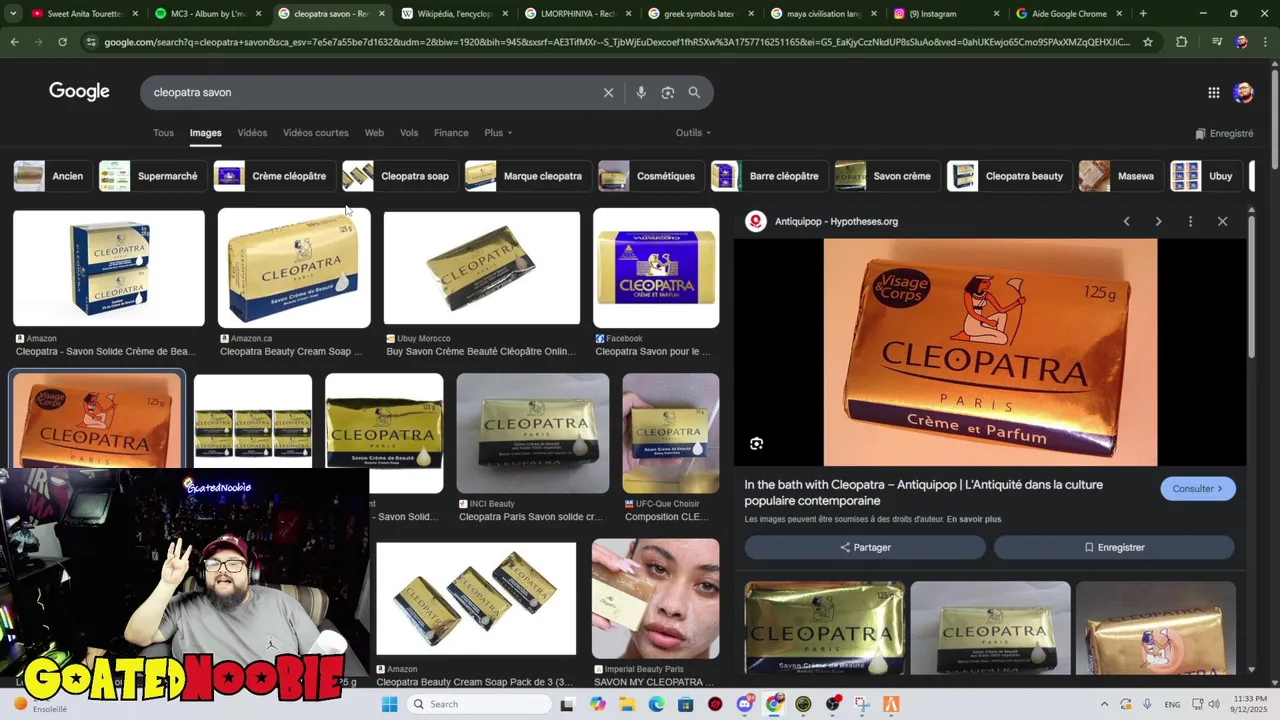Open a new browser tab
This screenshot has width=1280, height=720.
click(x=1143, y=14)
